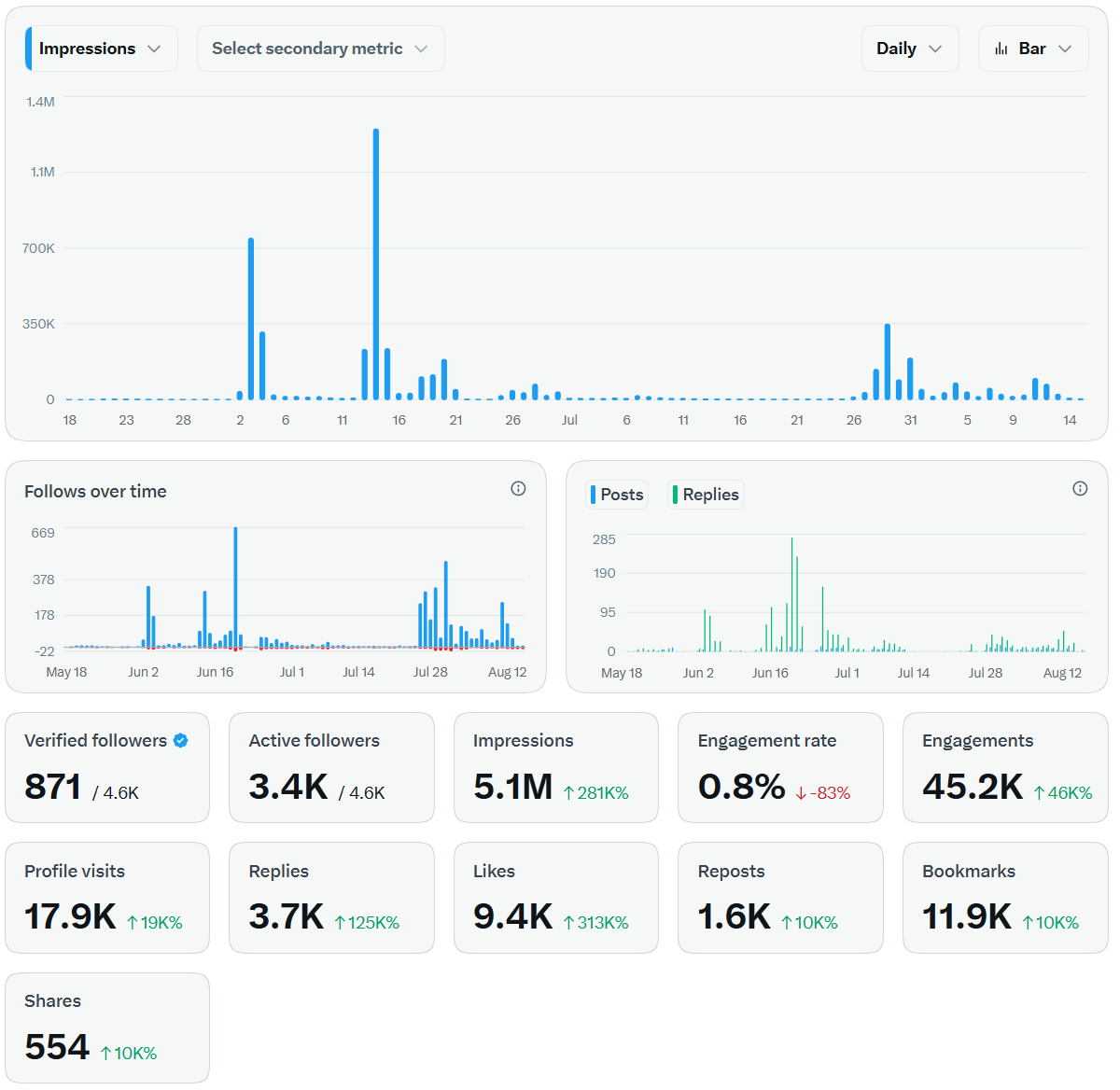The width and height of the screenshot is (1120, 1090).
Task: Select the Likes 9.4K card
Action: point(556,898)
